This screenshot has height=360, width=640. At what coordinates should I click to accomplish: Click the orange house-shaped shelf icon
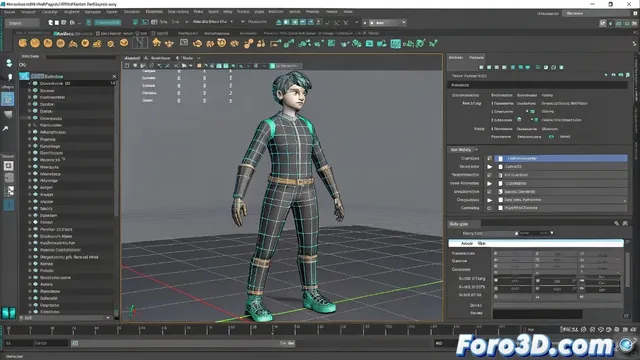[156, 42]
